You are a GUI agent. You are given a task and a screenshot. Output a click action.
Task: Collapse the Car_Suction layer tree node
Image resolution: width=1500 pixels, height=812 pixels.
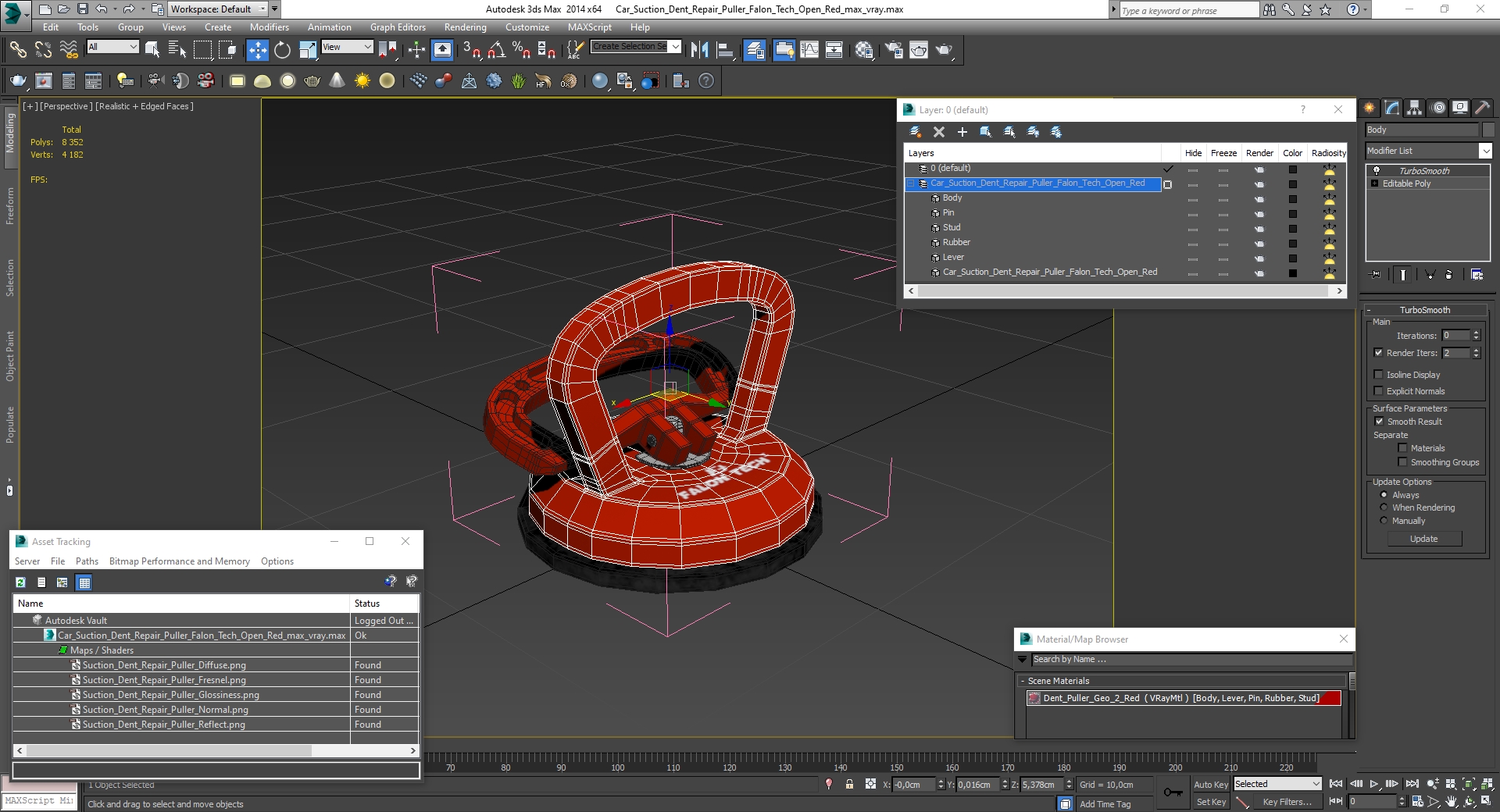pos(911,183)
